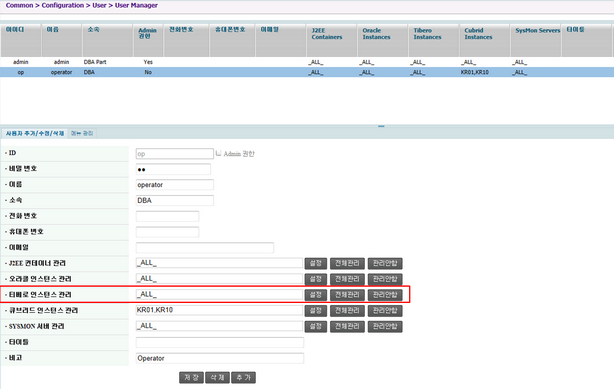This screenshot has width=614, height=389.
Task: Click the Yes cell in Admin column
Action: [x=148, y=62]
